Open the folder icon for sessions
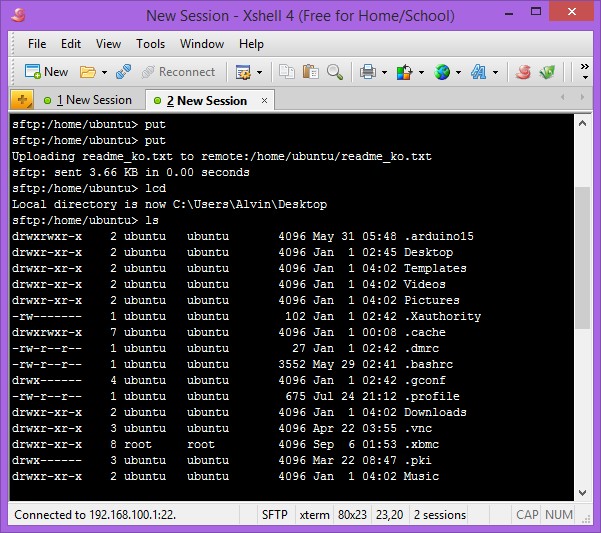Screen dimensions: 601x533 tap(87, 72)
